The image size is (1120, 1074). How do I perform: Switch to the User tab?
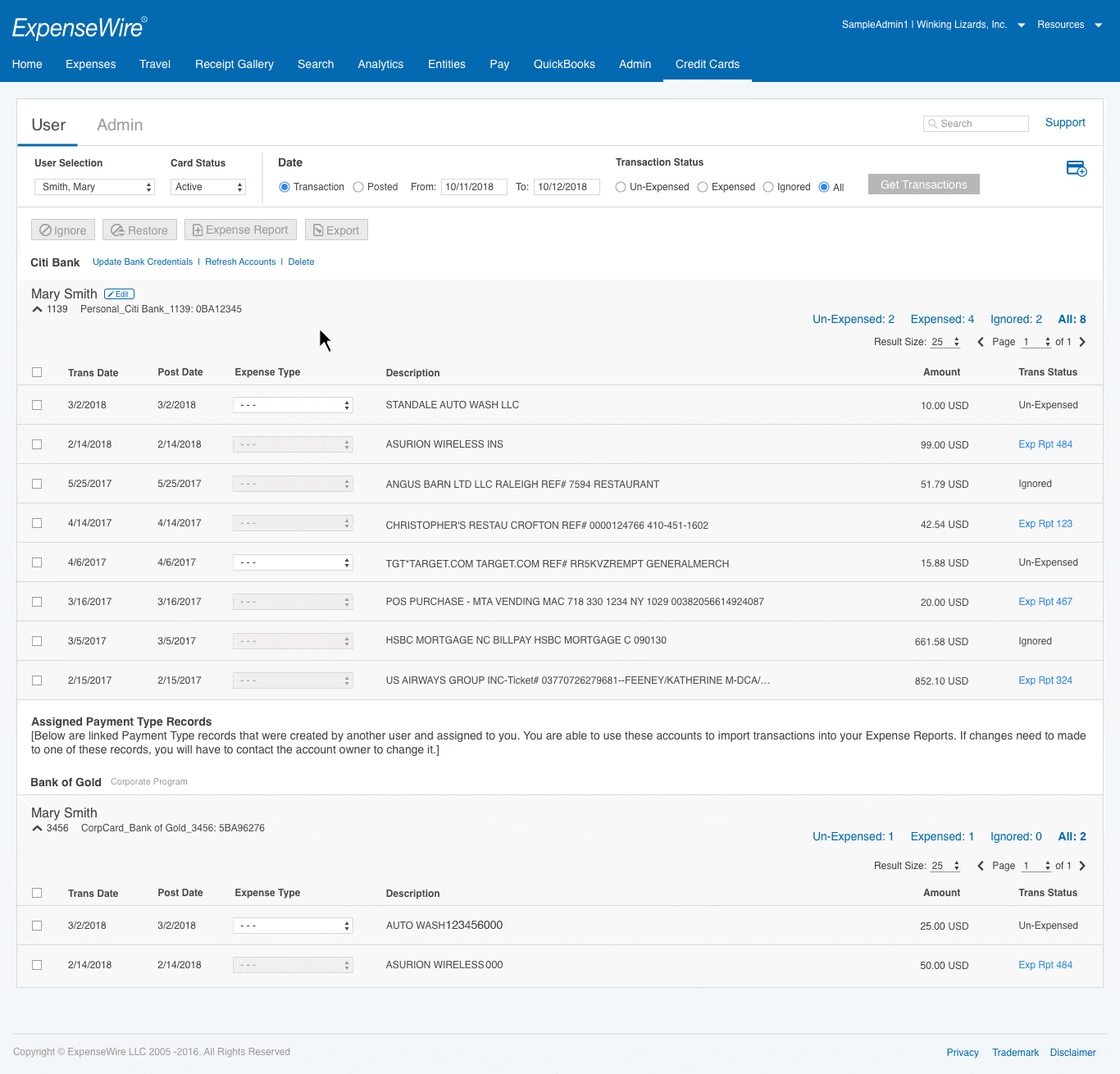point(48,125)
